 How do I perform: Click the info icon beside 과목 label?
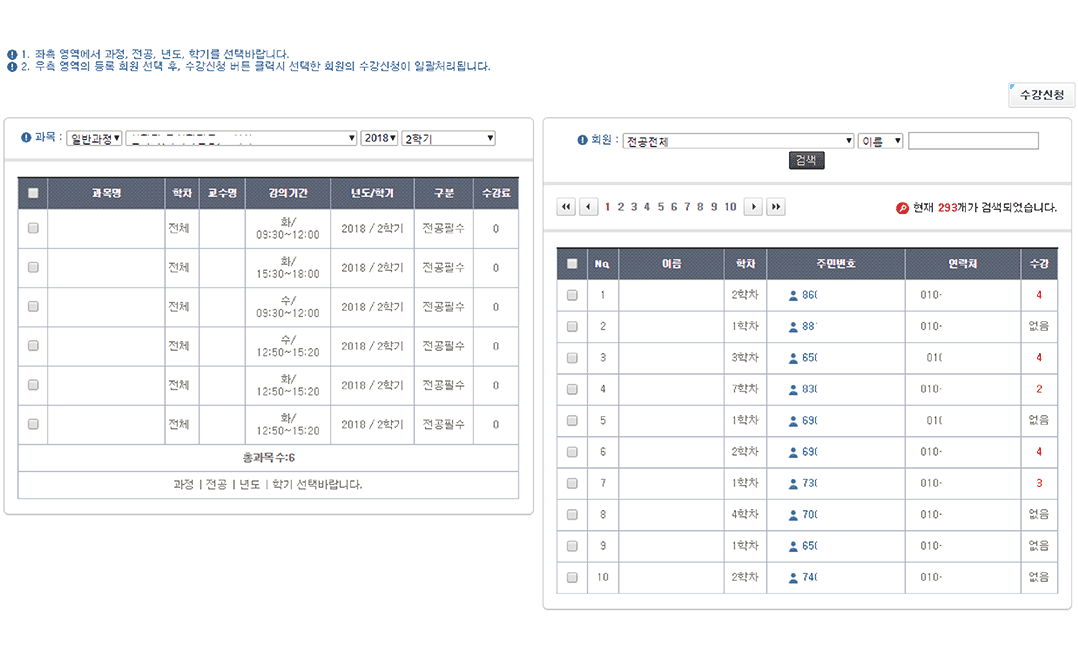(26, 137)
